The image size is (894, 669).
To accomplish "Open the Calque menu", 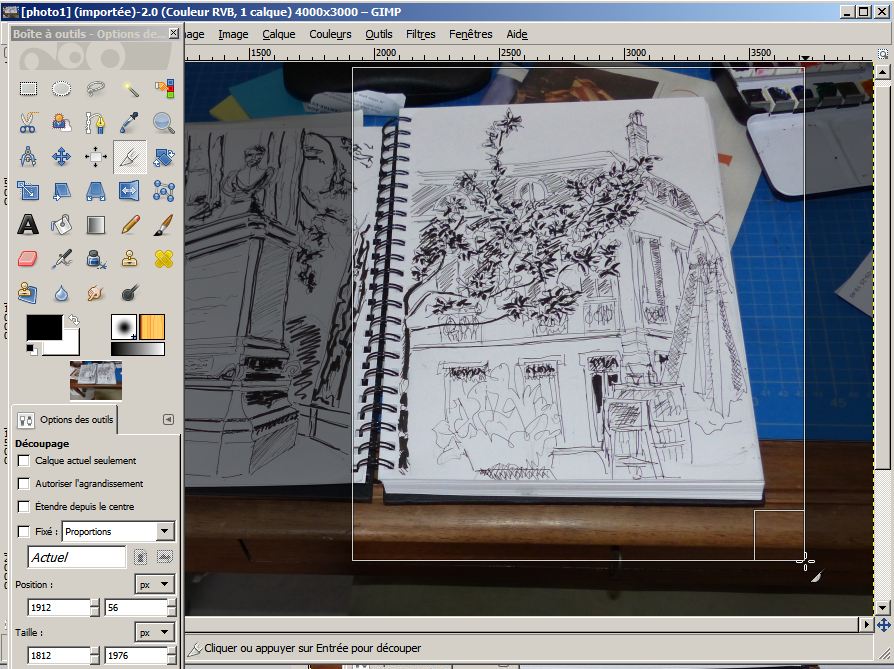I will (279, 34).
